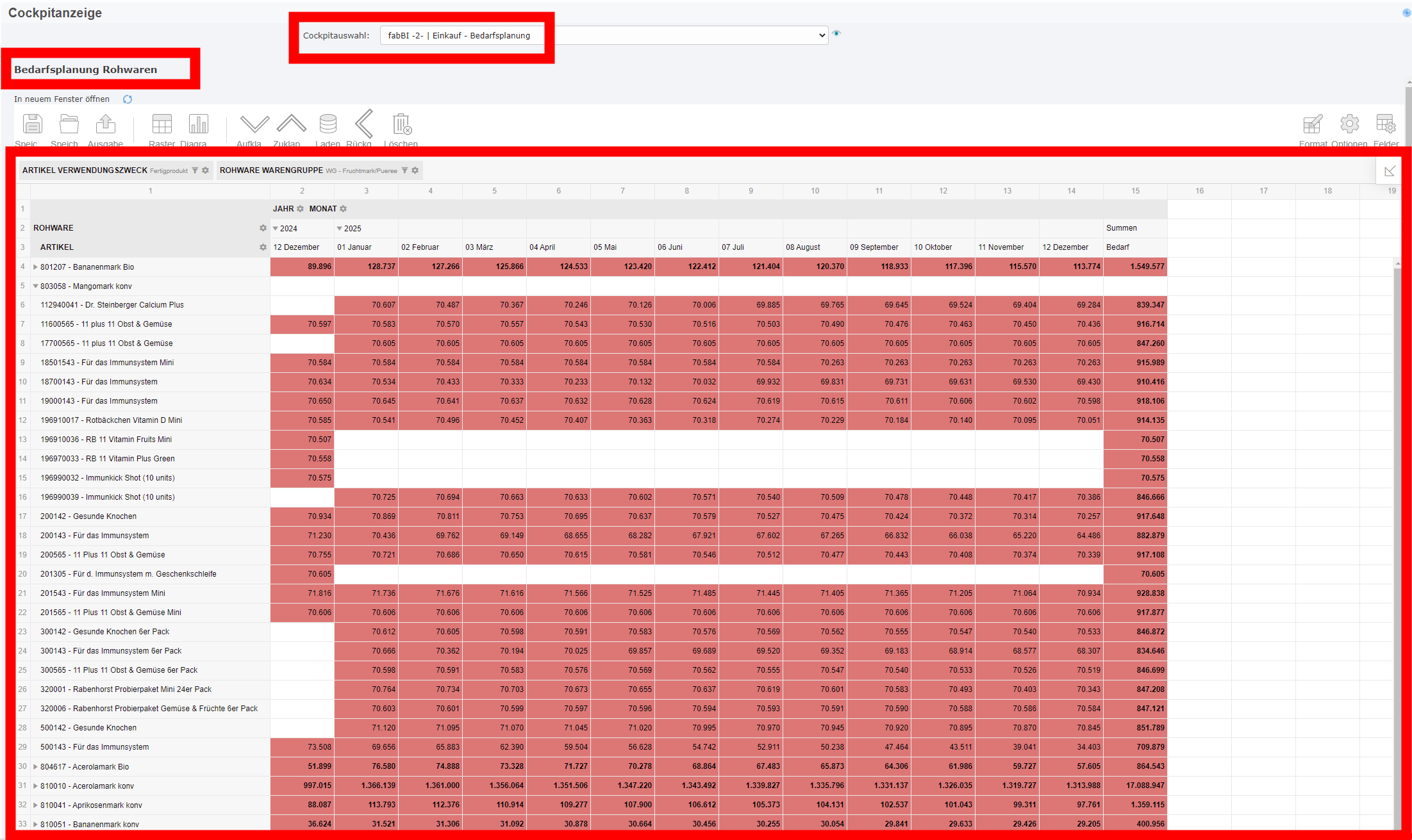Toggle the eye icon next to Cockpitauswahl
The width and height of the screenshot is (1412, 840).
tap(836, 34)
